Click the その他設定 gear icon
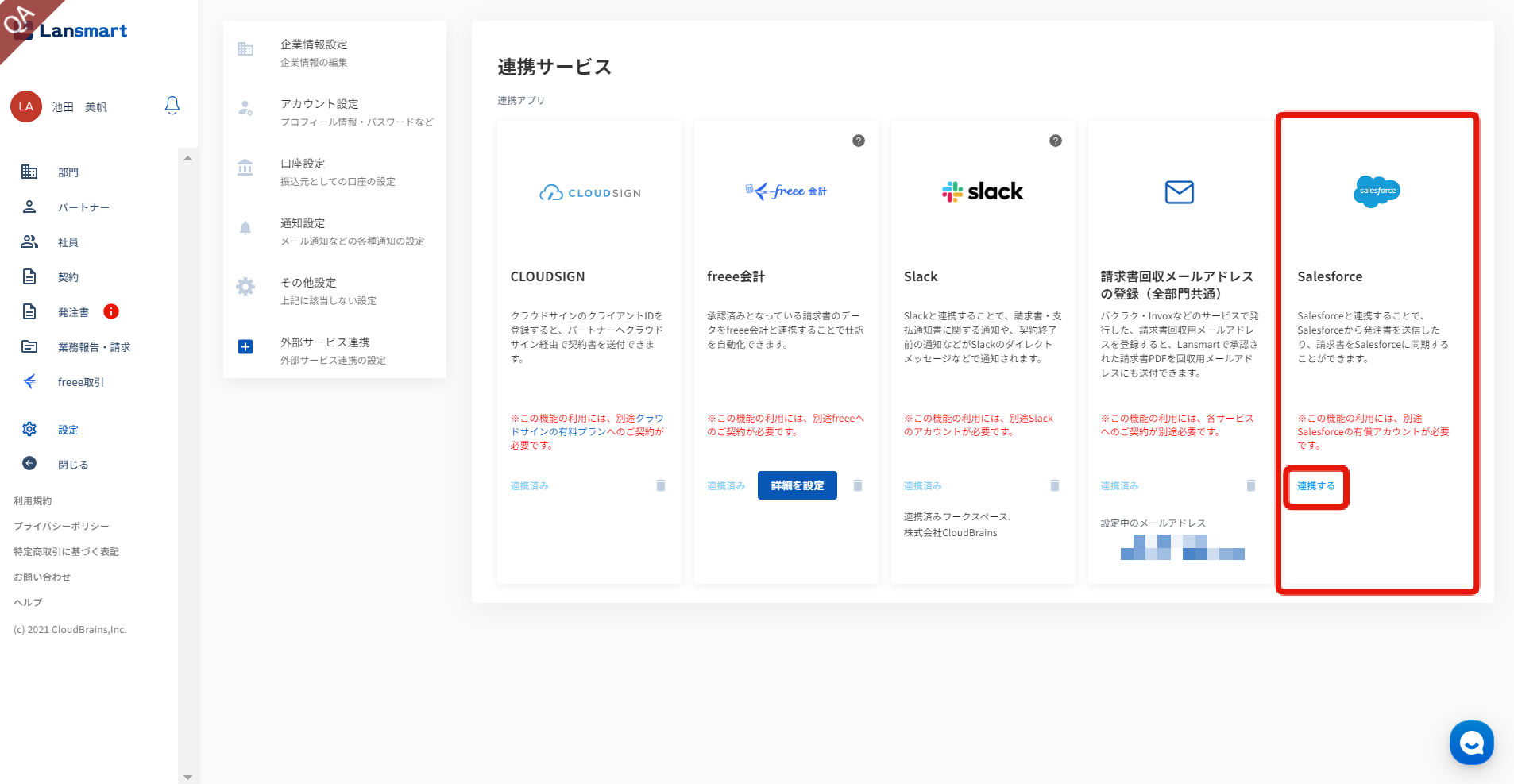The width and height of the screenshot is (1514, 784). coord(245,287)
